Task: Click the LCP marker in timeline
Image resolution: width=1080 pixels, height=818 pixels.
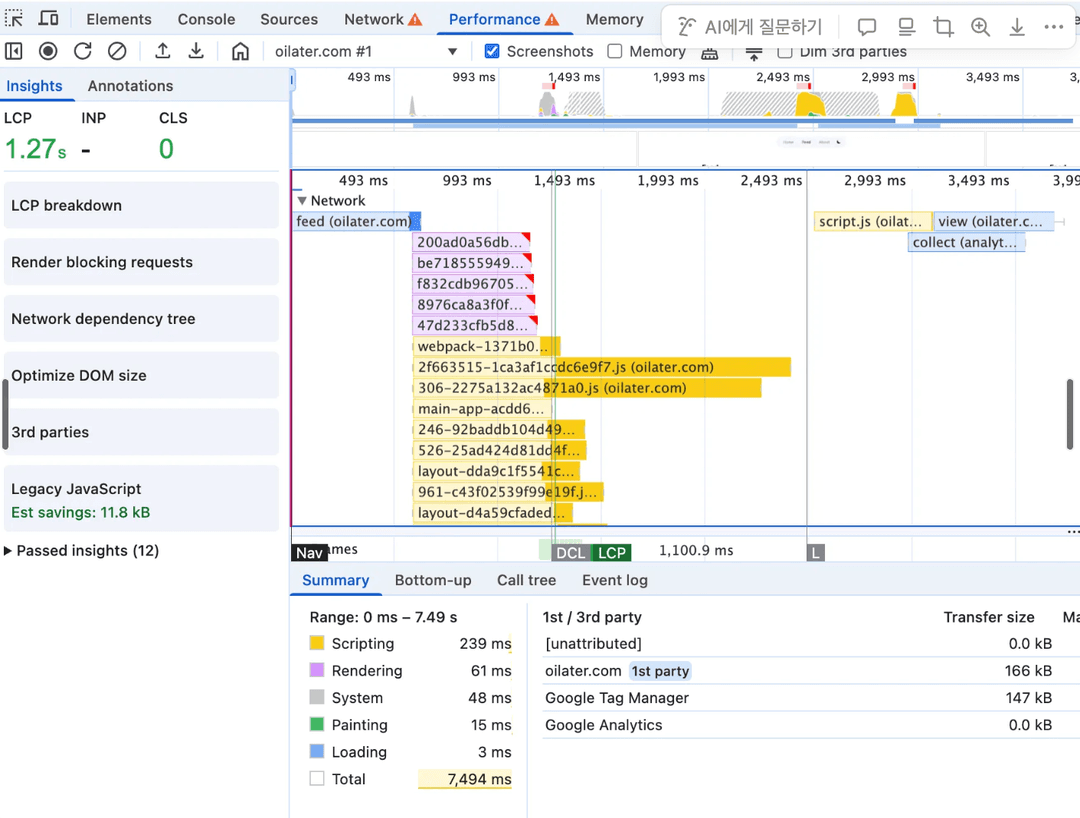Action: (611, 553)
